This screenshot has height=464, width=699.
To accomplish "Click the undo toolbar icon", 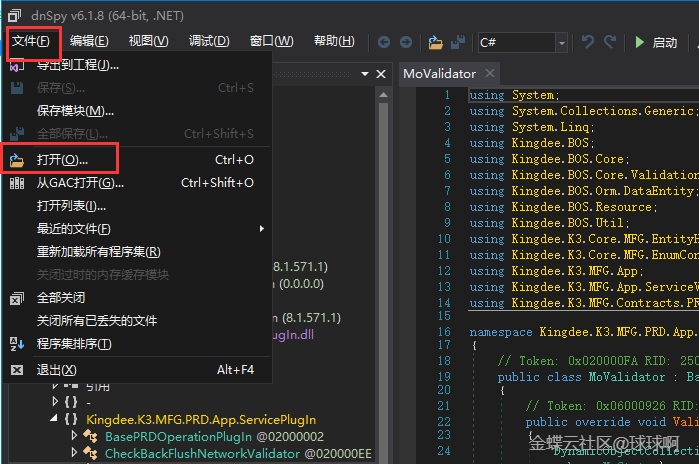I will 588,42.
